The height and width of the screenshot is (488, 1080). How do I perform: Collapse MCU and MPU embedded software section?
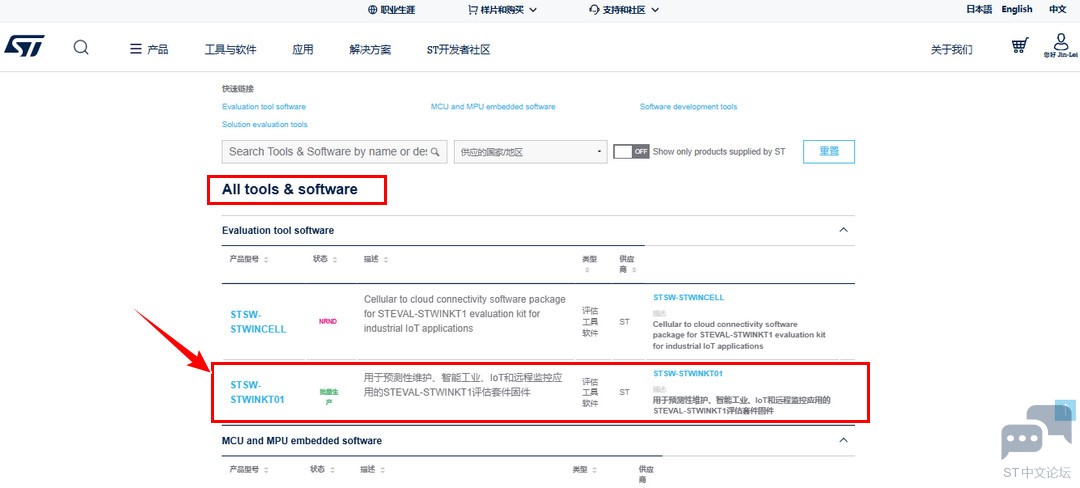tap(843, 440)
